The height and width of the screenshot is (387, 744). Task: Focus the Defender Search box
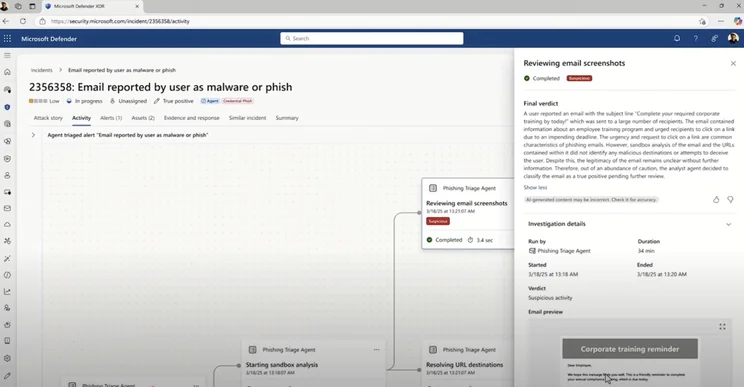[x=372, y=38]
